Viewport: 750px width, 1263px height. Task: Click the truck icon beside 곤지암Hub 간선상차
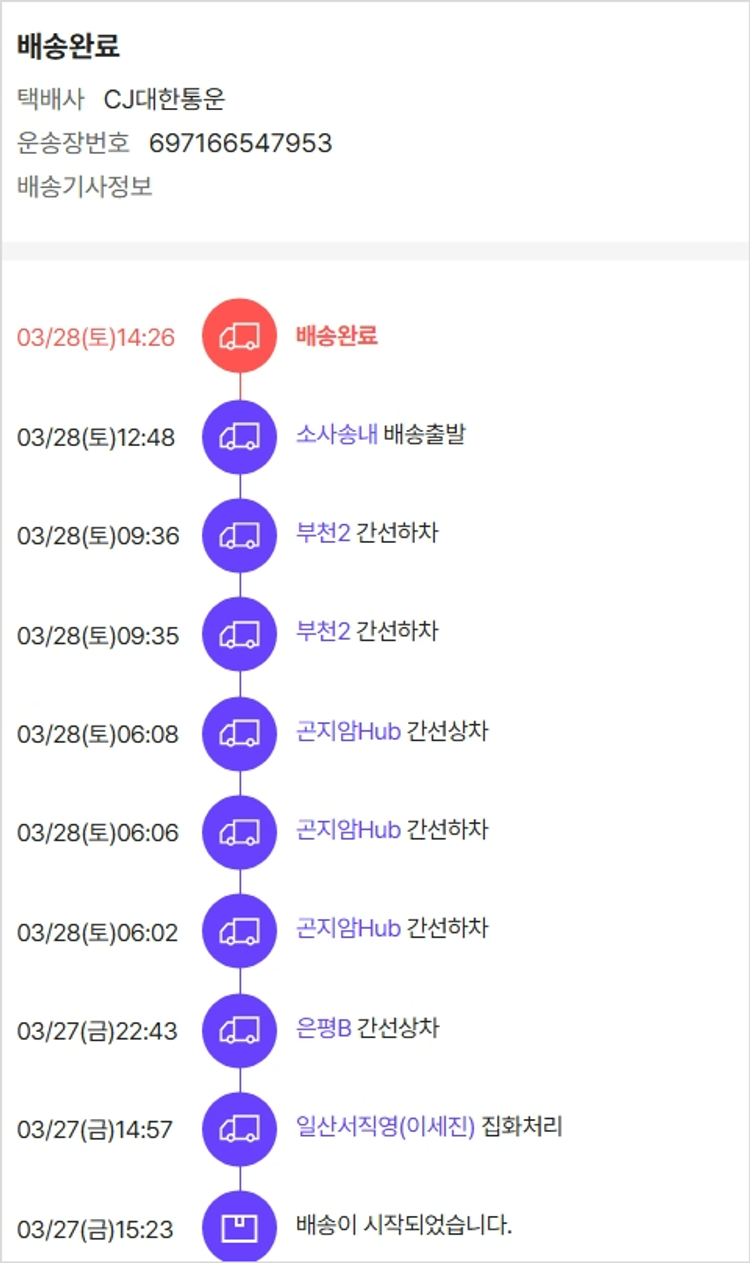click(x=239, y=733)
